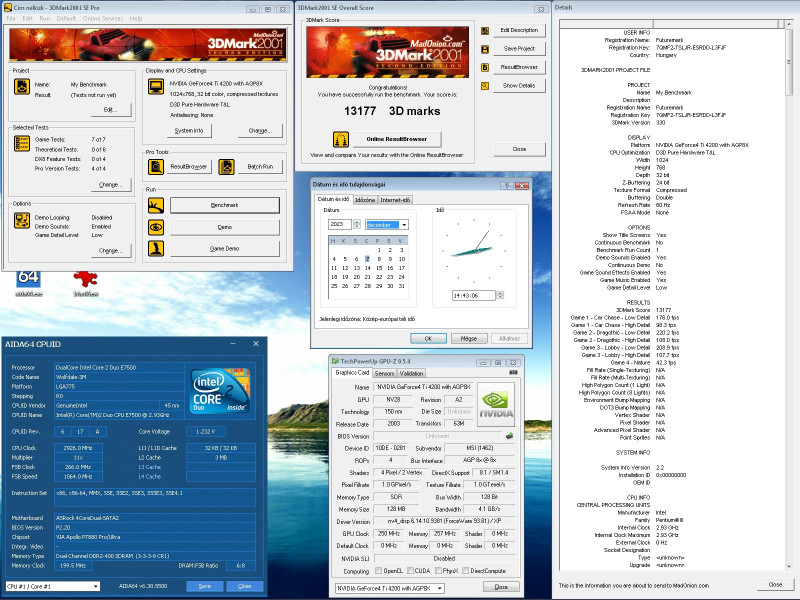The image size is (800, 600).
Task: Click the Show Details button
Action: (x=519, y=86)
